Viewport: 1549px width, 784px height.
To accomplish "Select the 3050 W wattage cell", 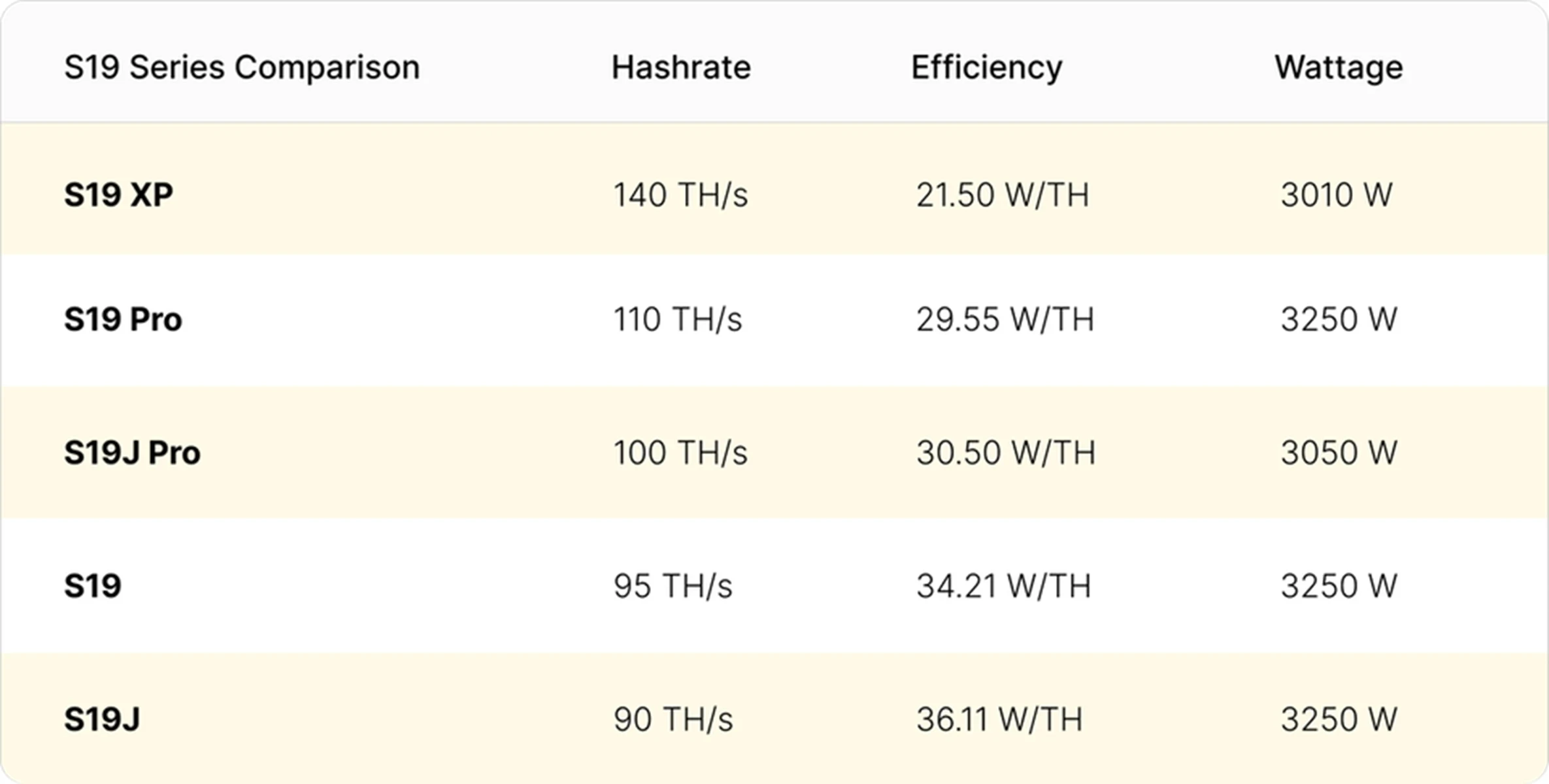I will [x=1339, y=453].
